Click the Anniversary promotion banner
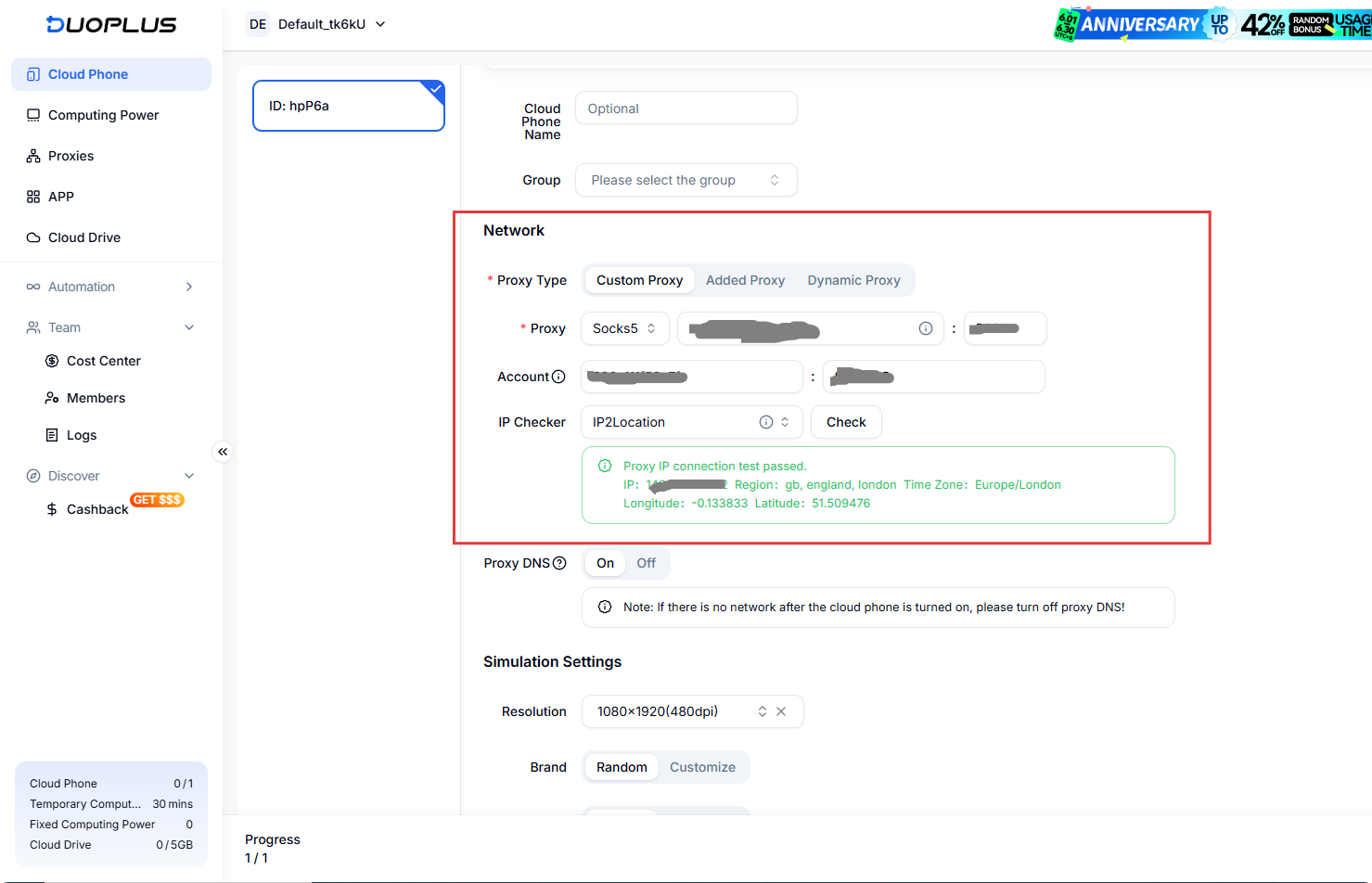Screen dimensions: 1372x883 click(1212, 24)
